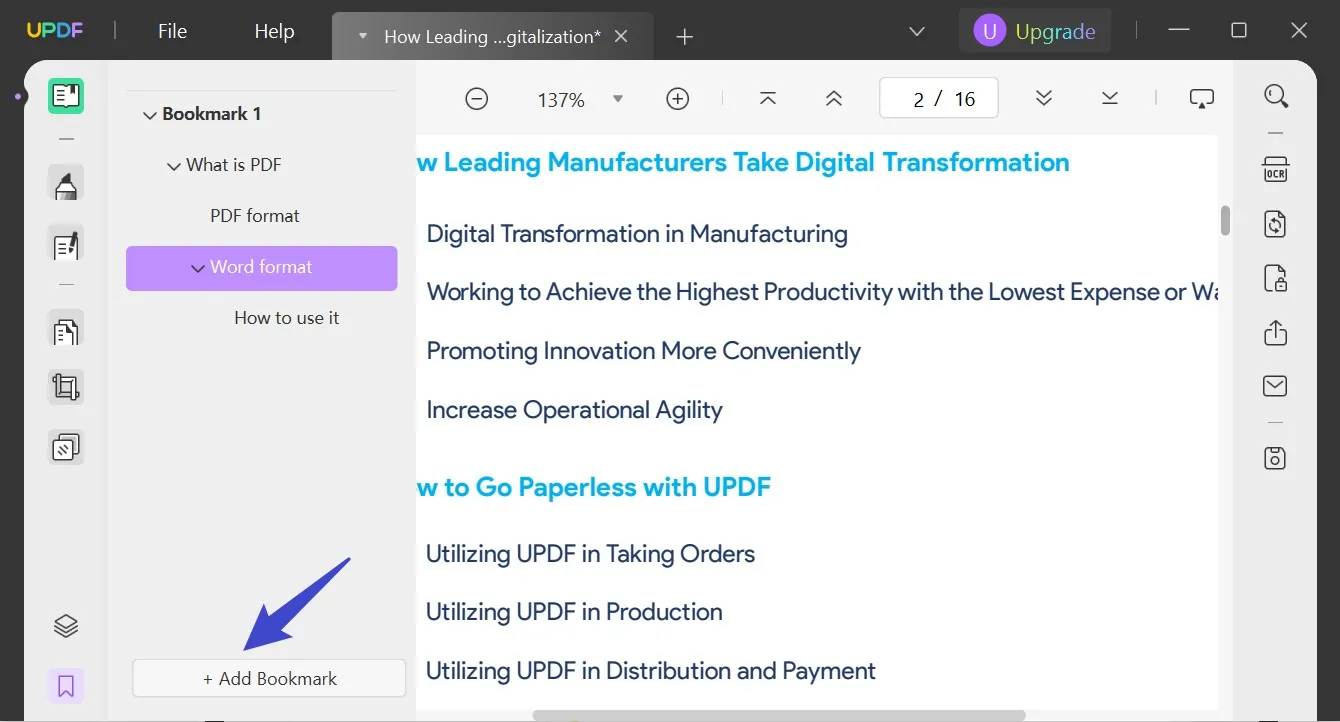Click the Leading Manufacturers Take Digital Transformation heading
Viewport: 1340px width, 722px height.
743,163
